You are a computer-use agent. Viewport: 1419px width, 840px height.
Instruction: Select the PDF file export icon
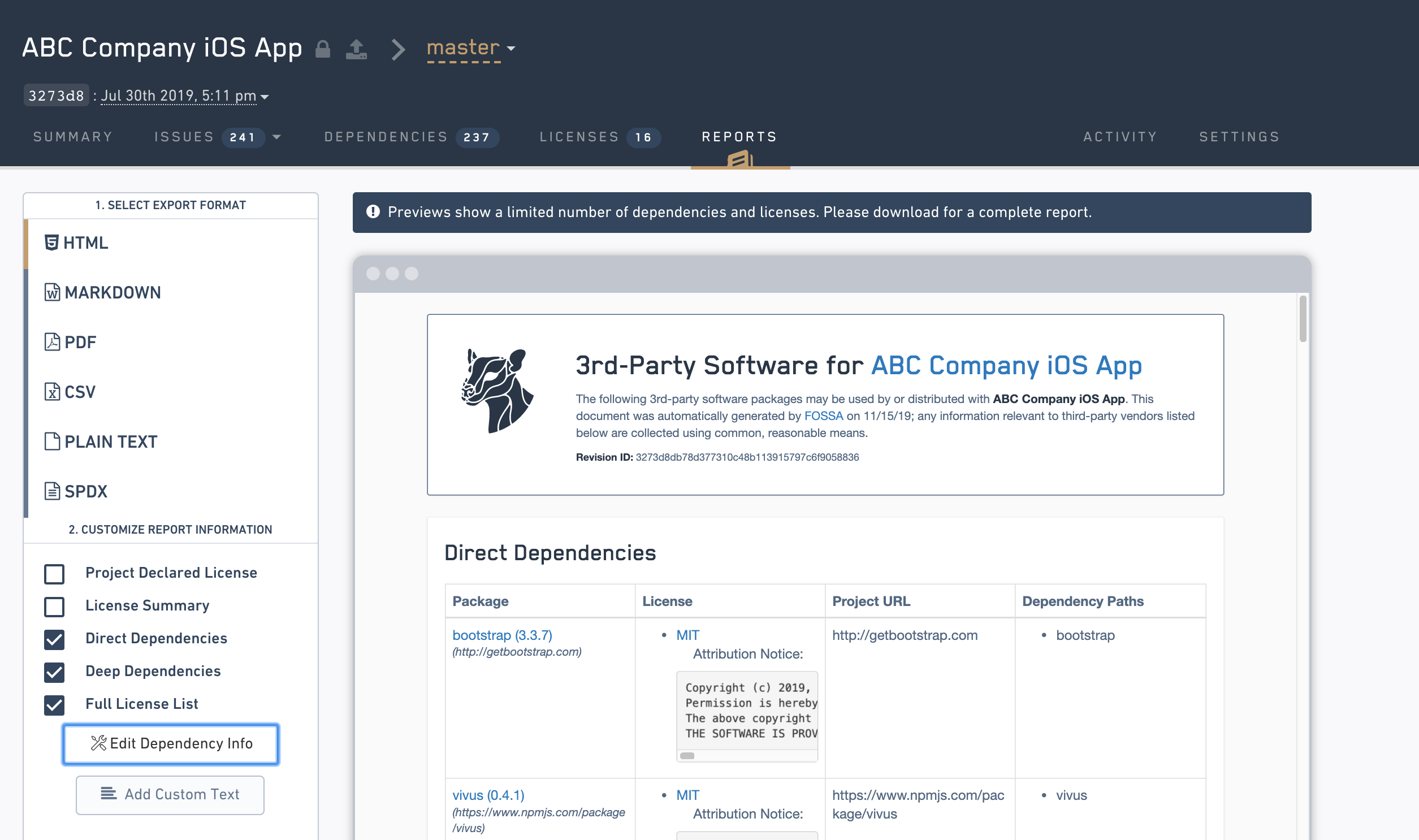tap(51, 342)
